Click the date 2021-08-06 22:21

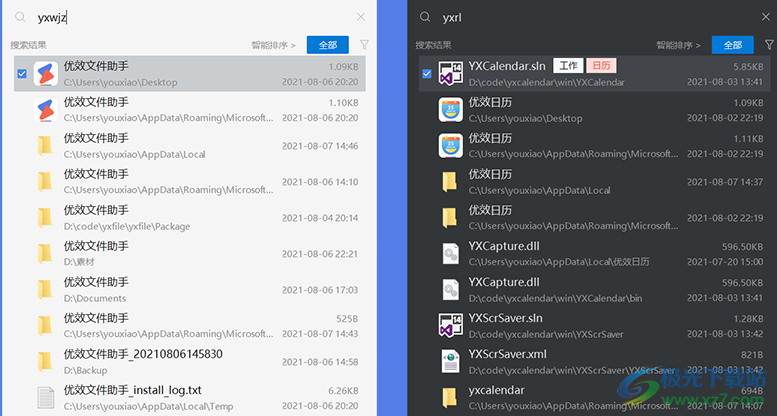click(x=320, y=254)
